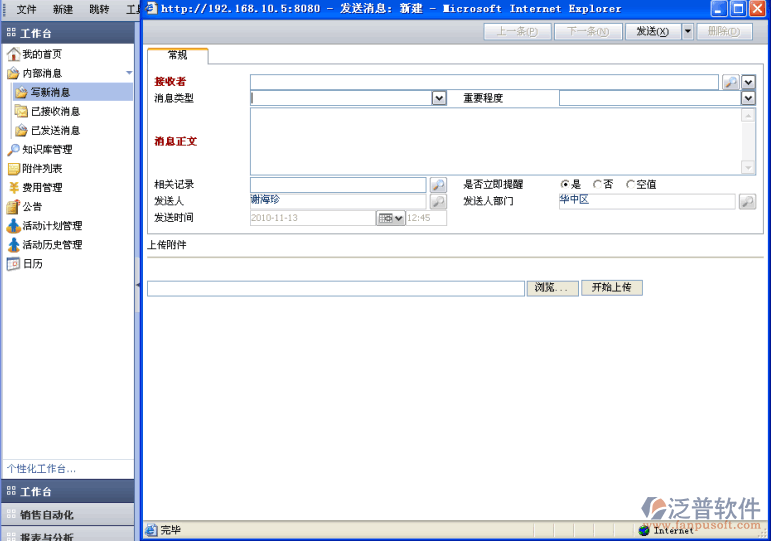Open 活动计划管理 in the sidebar
Image resolution: width=771 pixels, height=541 pixels.
pyautogui.click(x=52, y=226)
